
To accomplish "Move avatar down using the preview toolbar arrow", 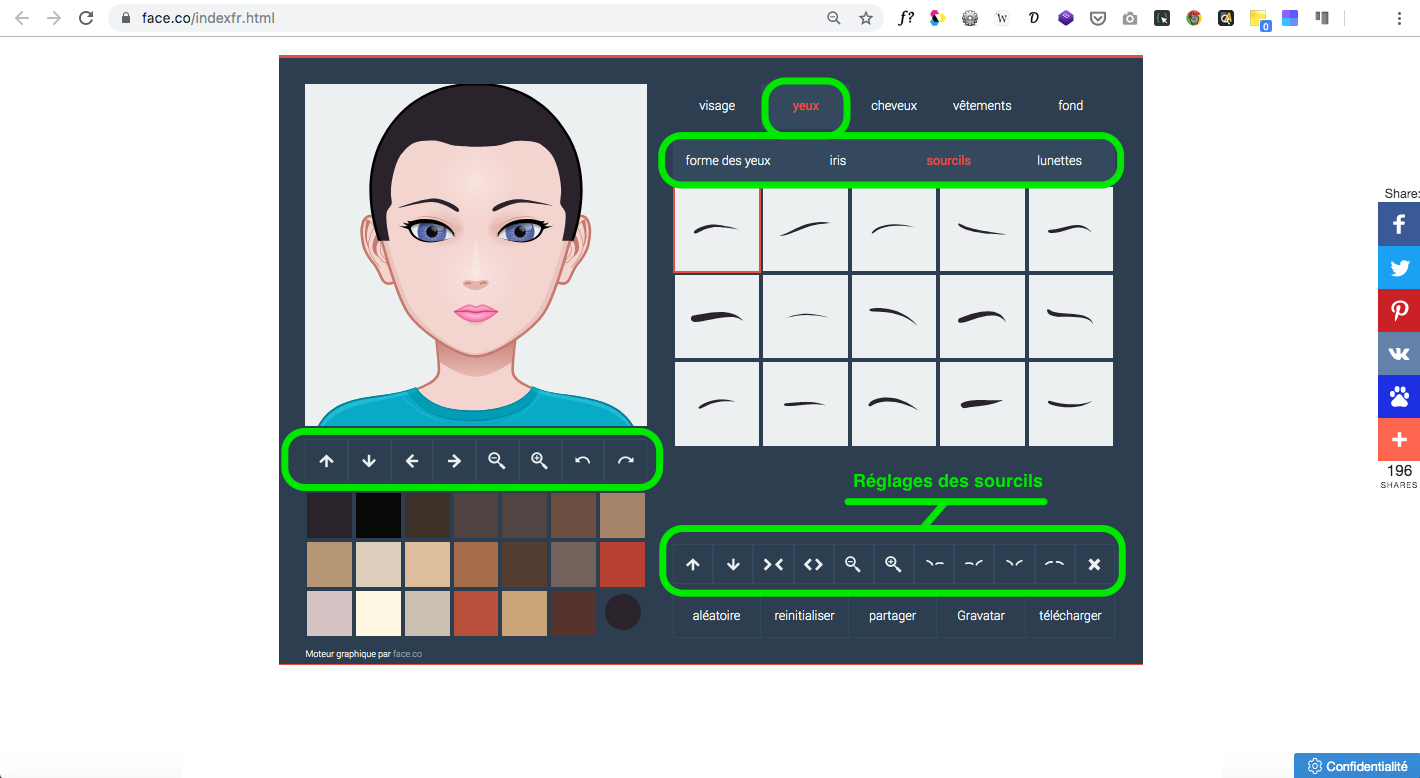I will 369,461.
